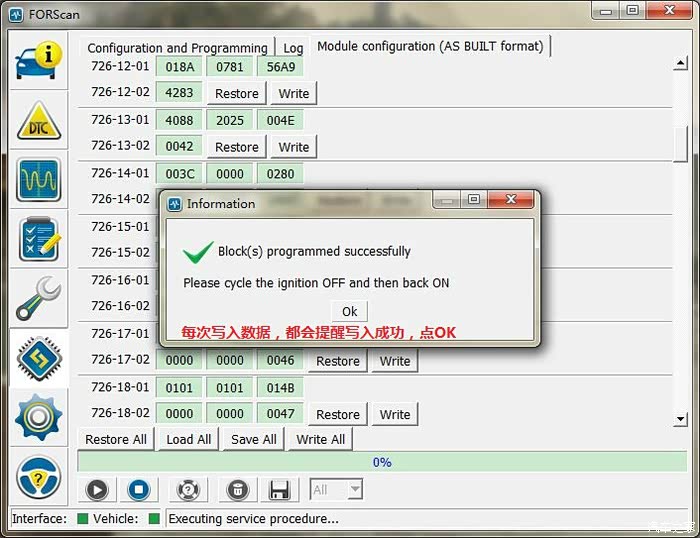Click the Save All button
Viewport: 700px width, 538px height.
254,439
